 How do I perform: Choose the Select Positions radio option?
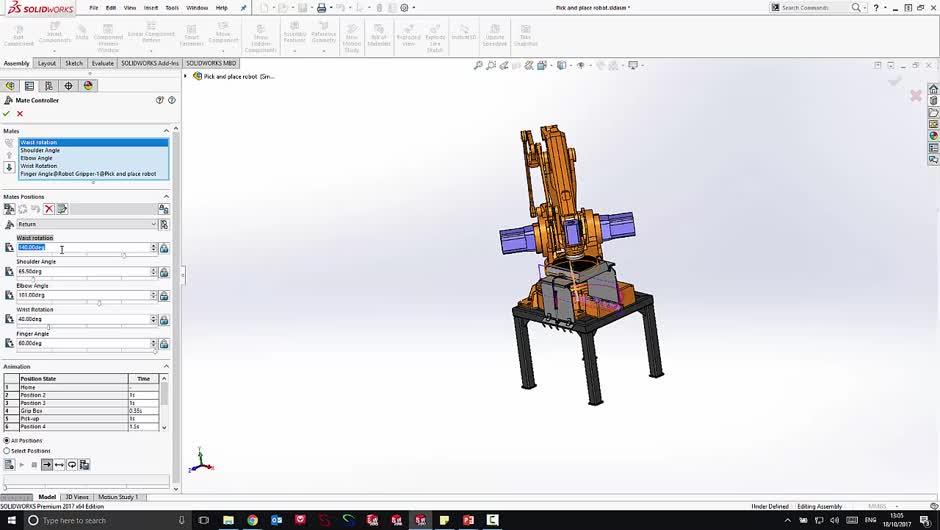coord(7,451)
